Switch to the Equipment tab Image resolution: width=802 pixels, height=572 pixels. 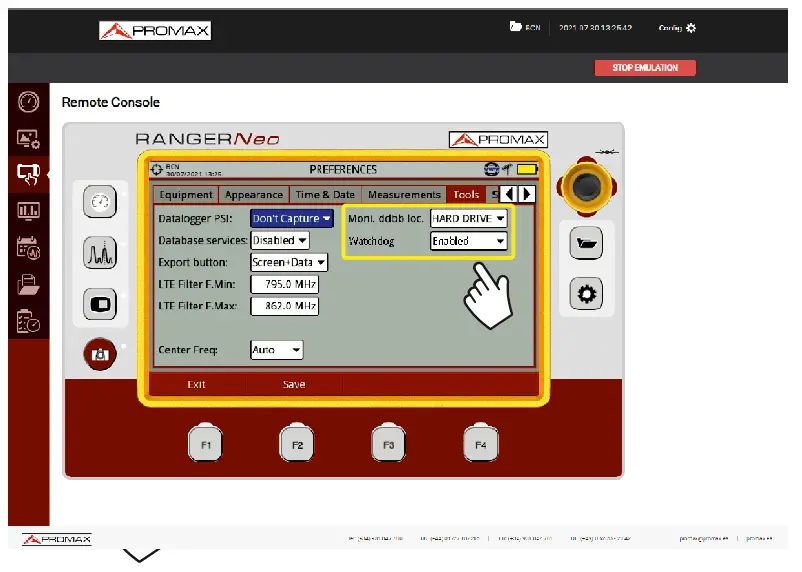coord(186,194)
